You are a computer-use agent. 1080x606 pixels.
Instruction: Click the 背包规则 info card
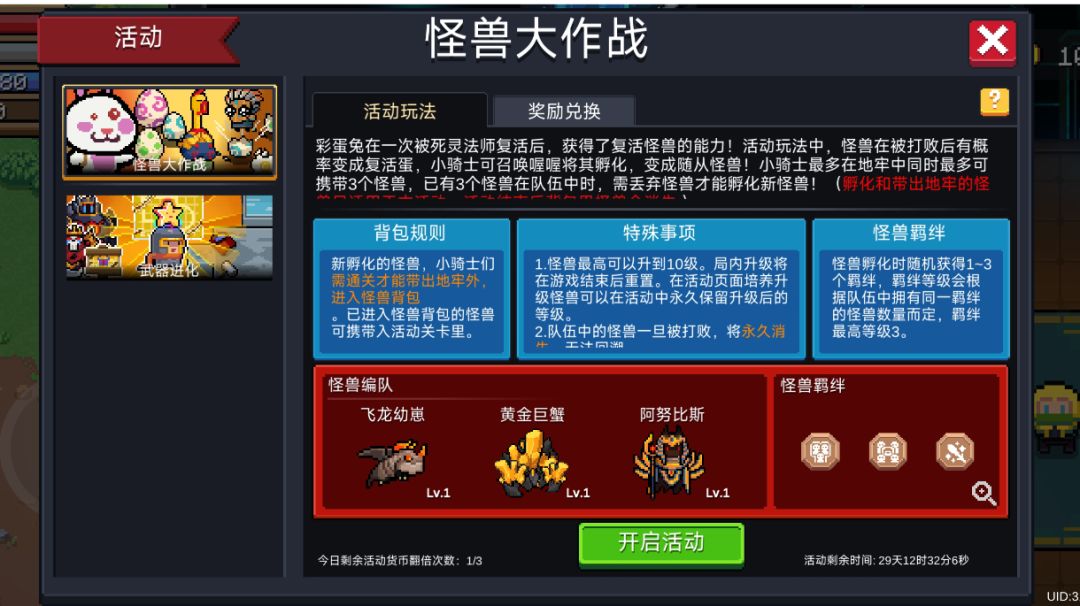pos(412,289)
